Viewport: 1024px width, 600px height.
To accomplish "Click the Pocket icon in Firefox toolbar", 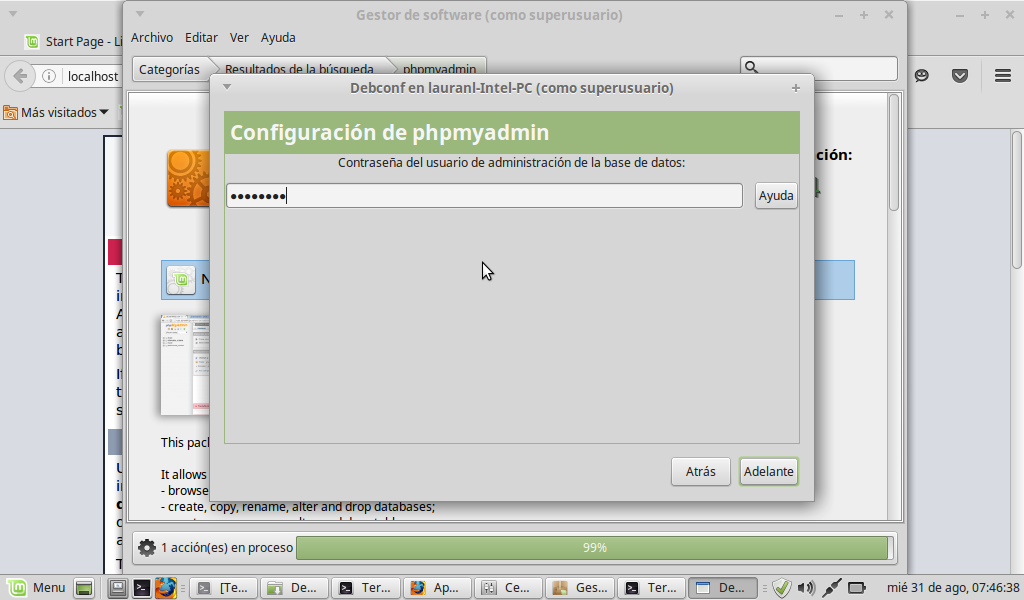I will pos(960,76).
